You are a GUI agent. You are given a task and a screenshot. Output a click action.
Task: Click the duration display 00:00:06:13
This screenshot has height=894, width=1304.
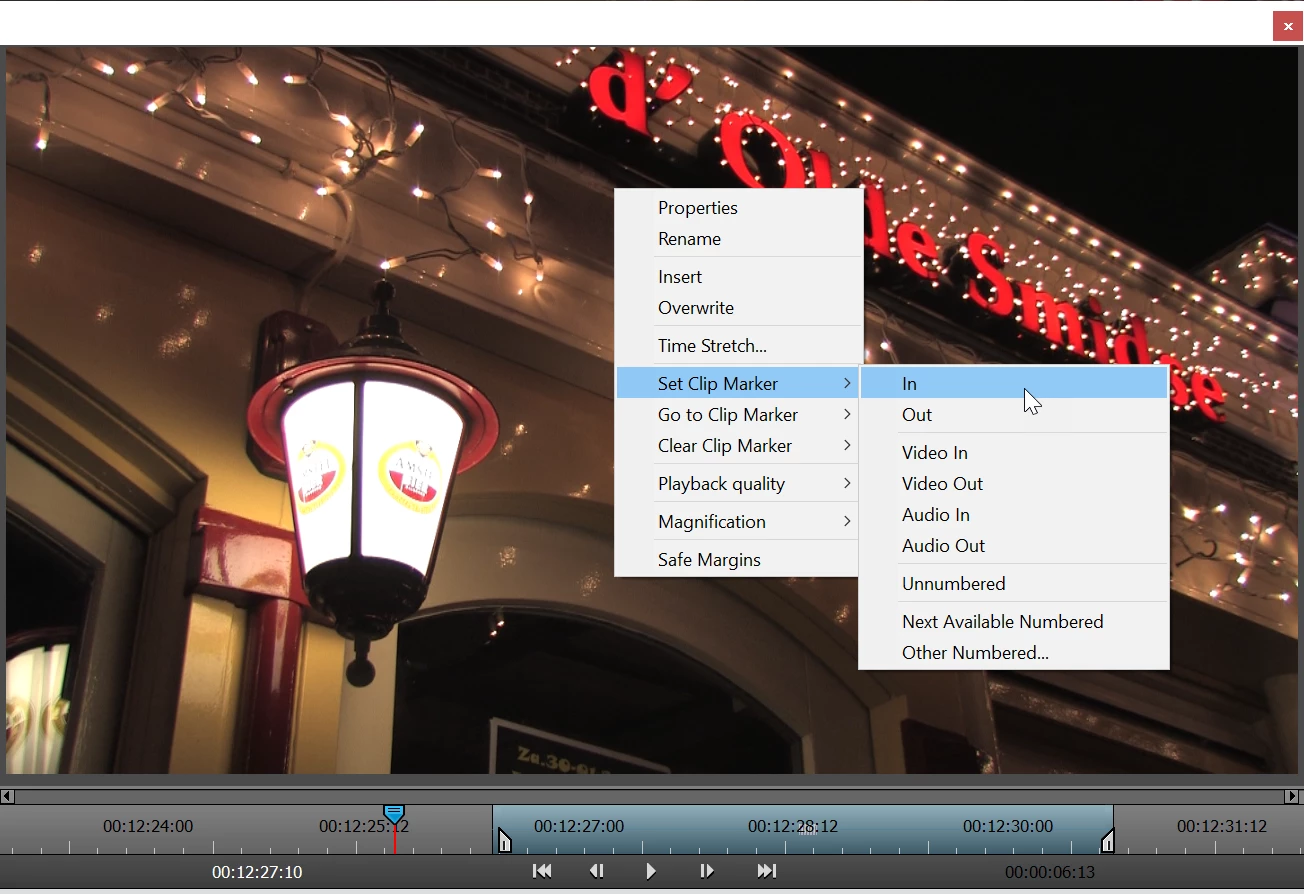[1050, 873]
